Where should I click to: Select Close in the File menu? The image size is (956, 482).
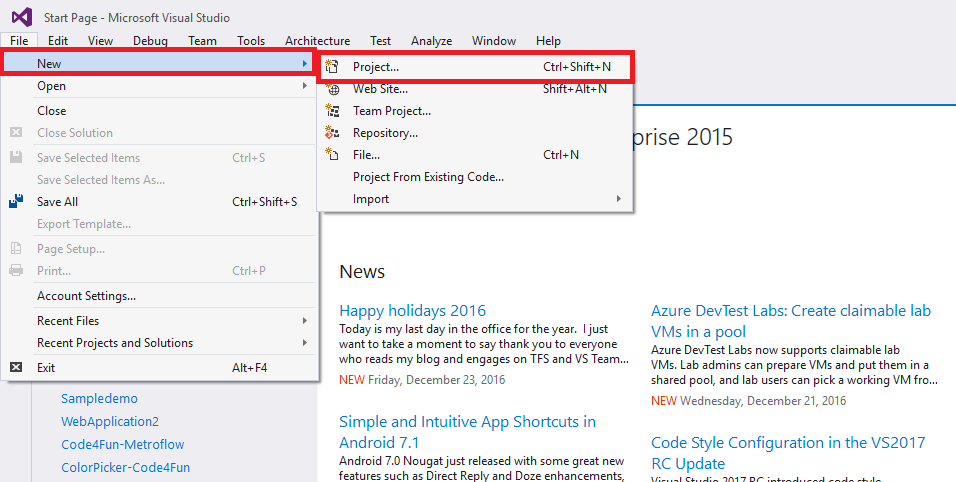tap(159, 111)
